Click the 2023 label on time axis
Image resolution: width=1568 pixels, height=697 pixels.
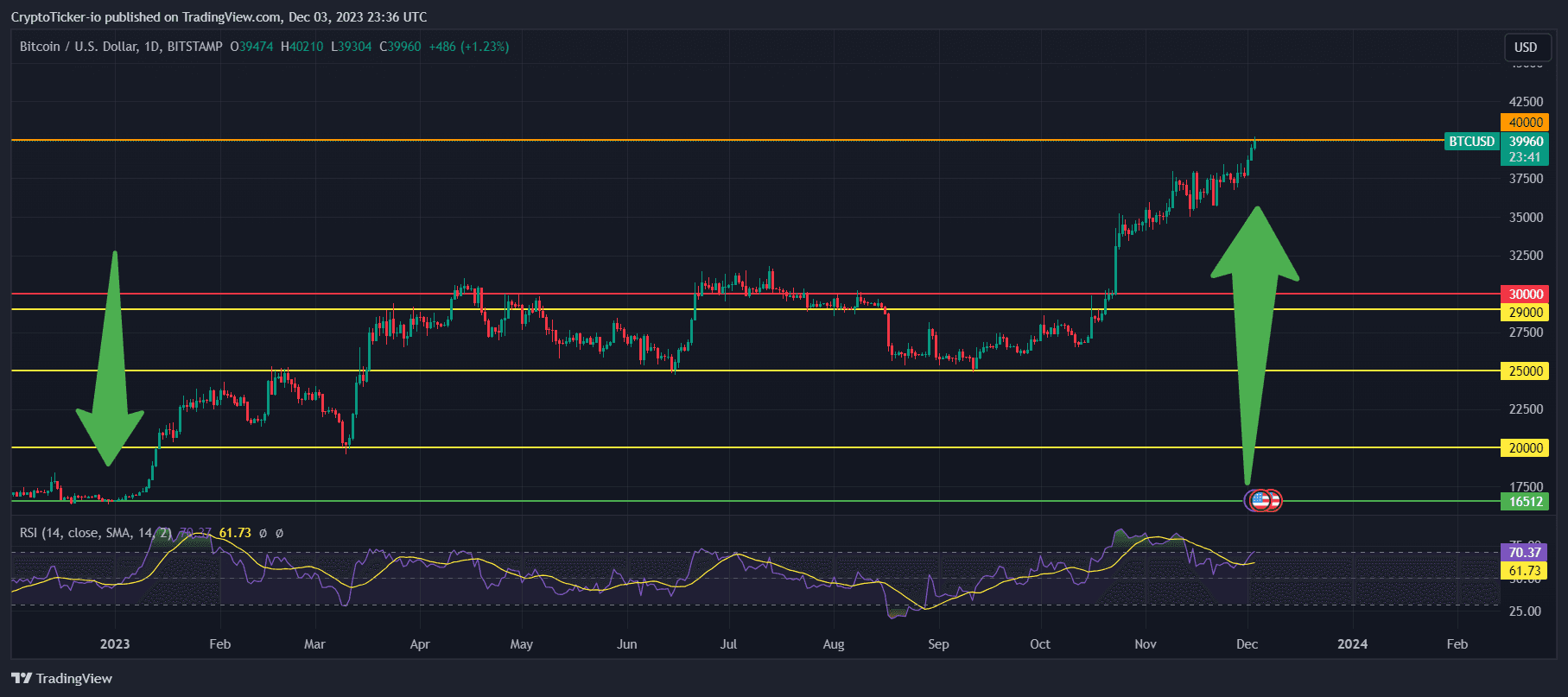(x=115, y=644)
